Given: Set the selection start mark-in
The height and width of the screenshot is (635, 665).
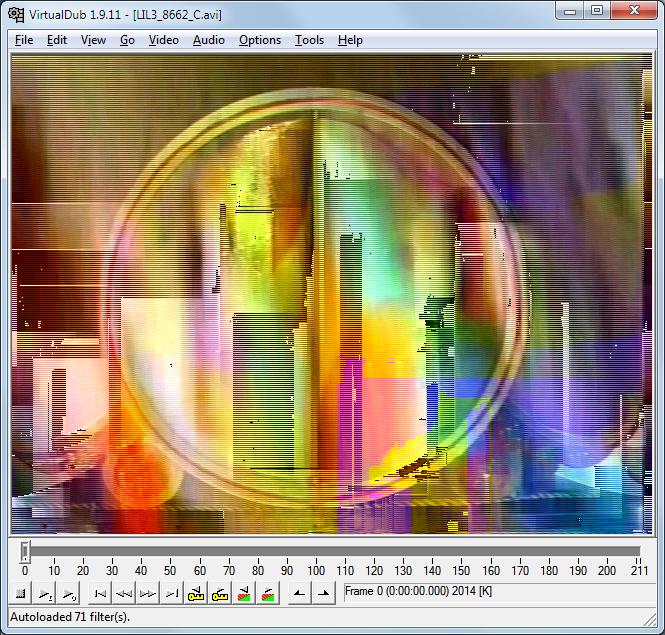Looking at the screenshot, I should coord(299,593).
